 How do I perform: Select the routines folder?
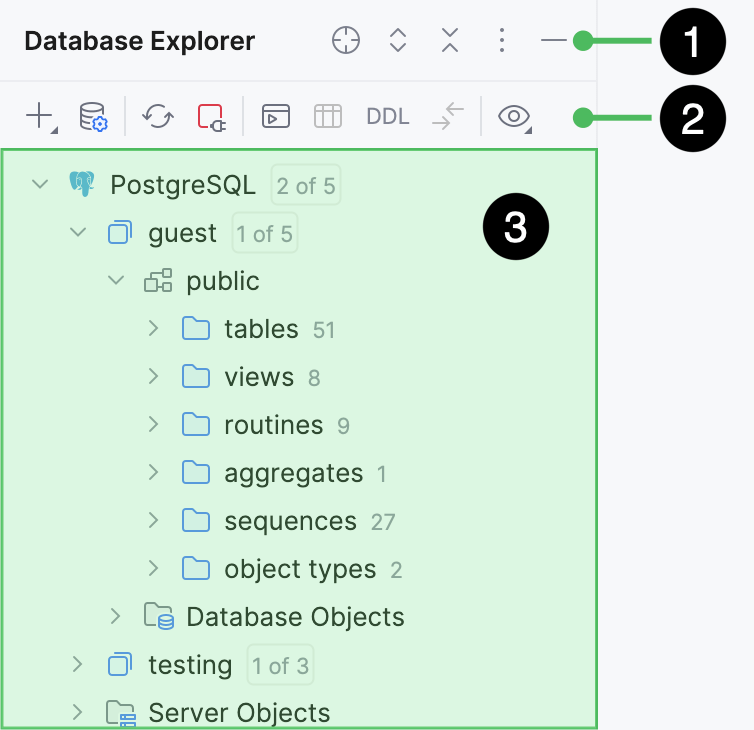(273, 425)
